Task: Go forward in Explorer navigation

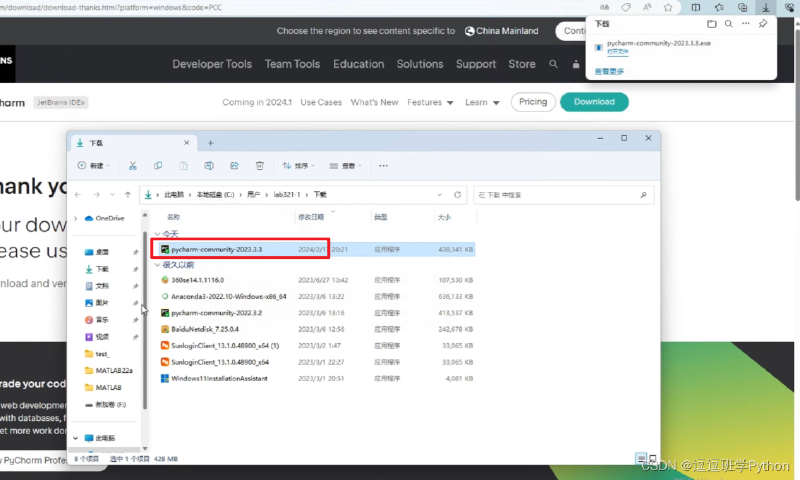Action: click(x=96, y=195)
